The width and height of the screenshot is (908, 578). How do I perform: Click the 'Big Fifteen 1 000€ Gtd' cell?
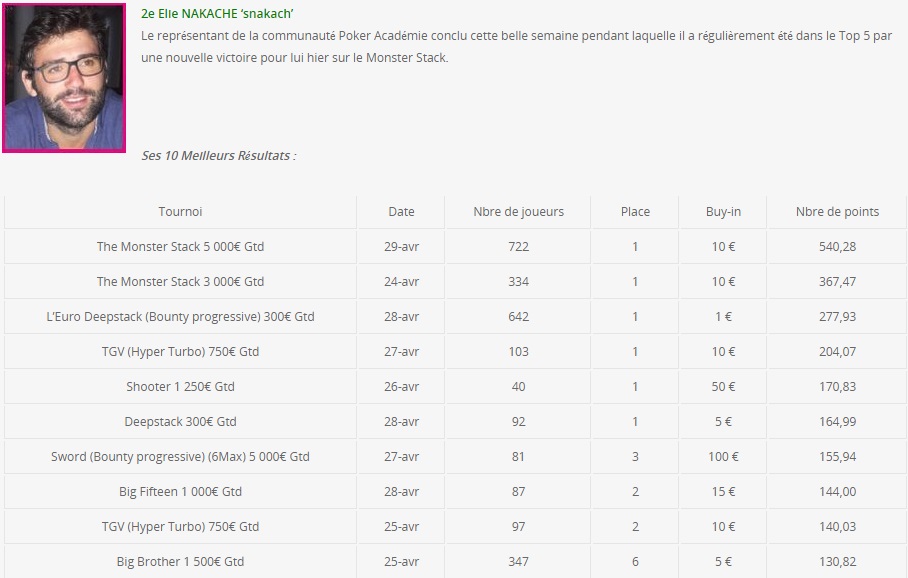click(180, 492)
